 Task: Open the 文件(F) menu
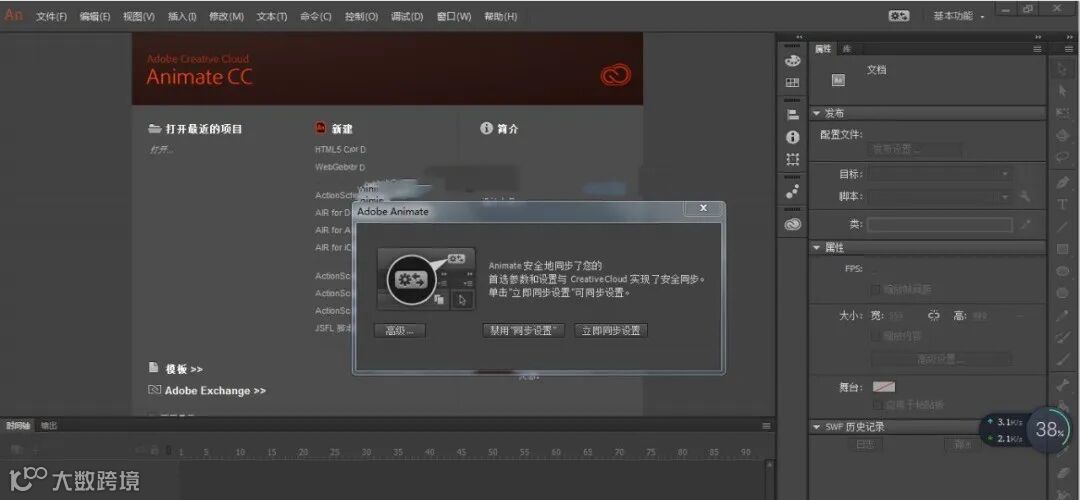pyautogui.click(x=51, y=17)
